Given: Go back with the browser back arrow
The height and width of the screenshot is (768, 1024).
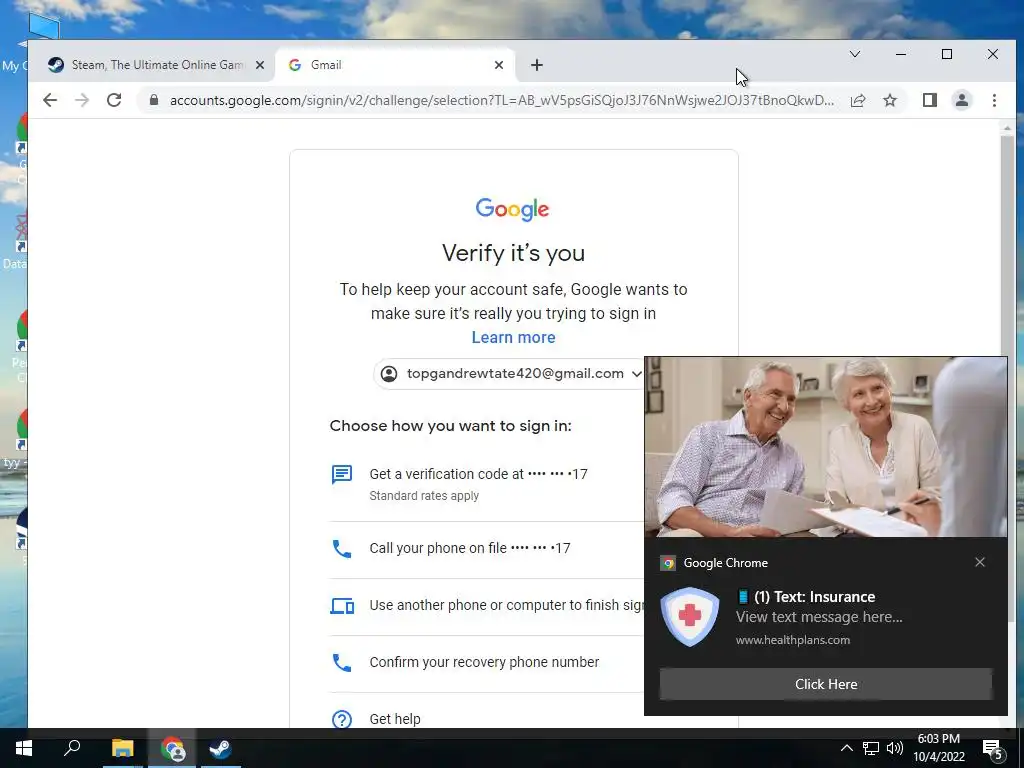Looking at the screenshot, I should click(x=50, y=100).
